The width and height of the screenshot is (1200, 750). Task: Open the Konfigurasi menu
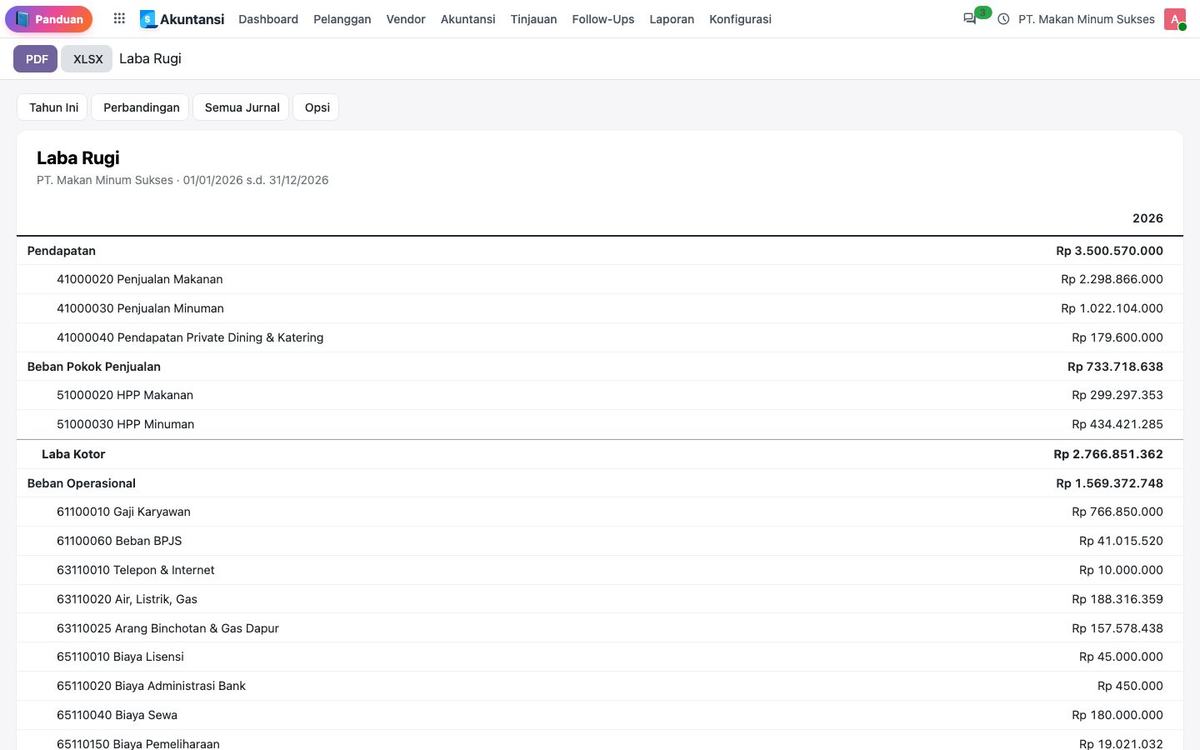tap(740, 19)
